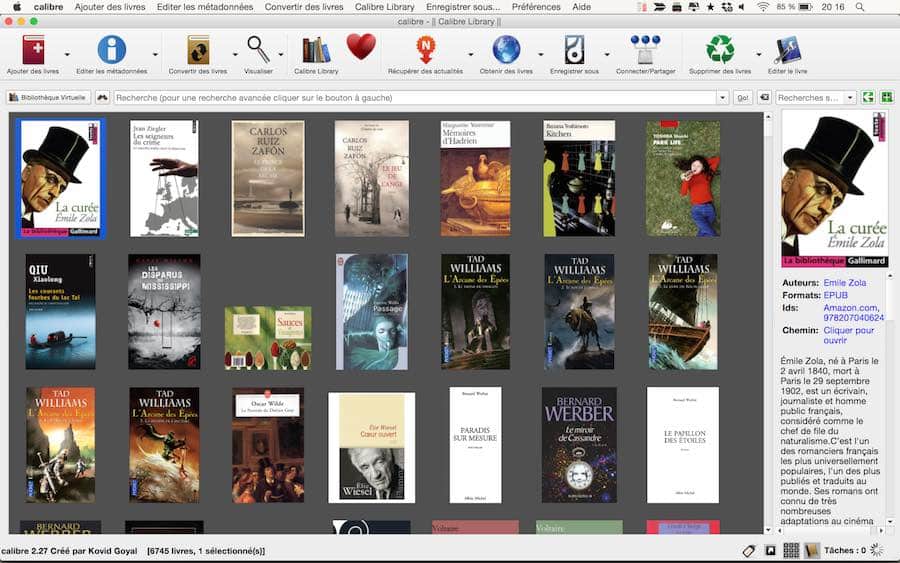The width and height of the screenshot is (900, 563).
Task: Expand the Obtenir des livres dropdown arrow
Action: [540, 55]
